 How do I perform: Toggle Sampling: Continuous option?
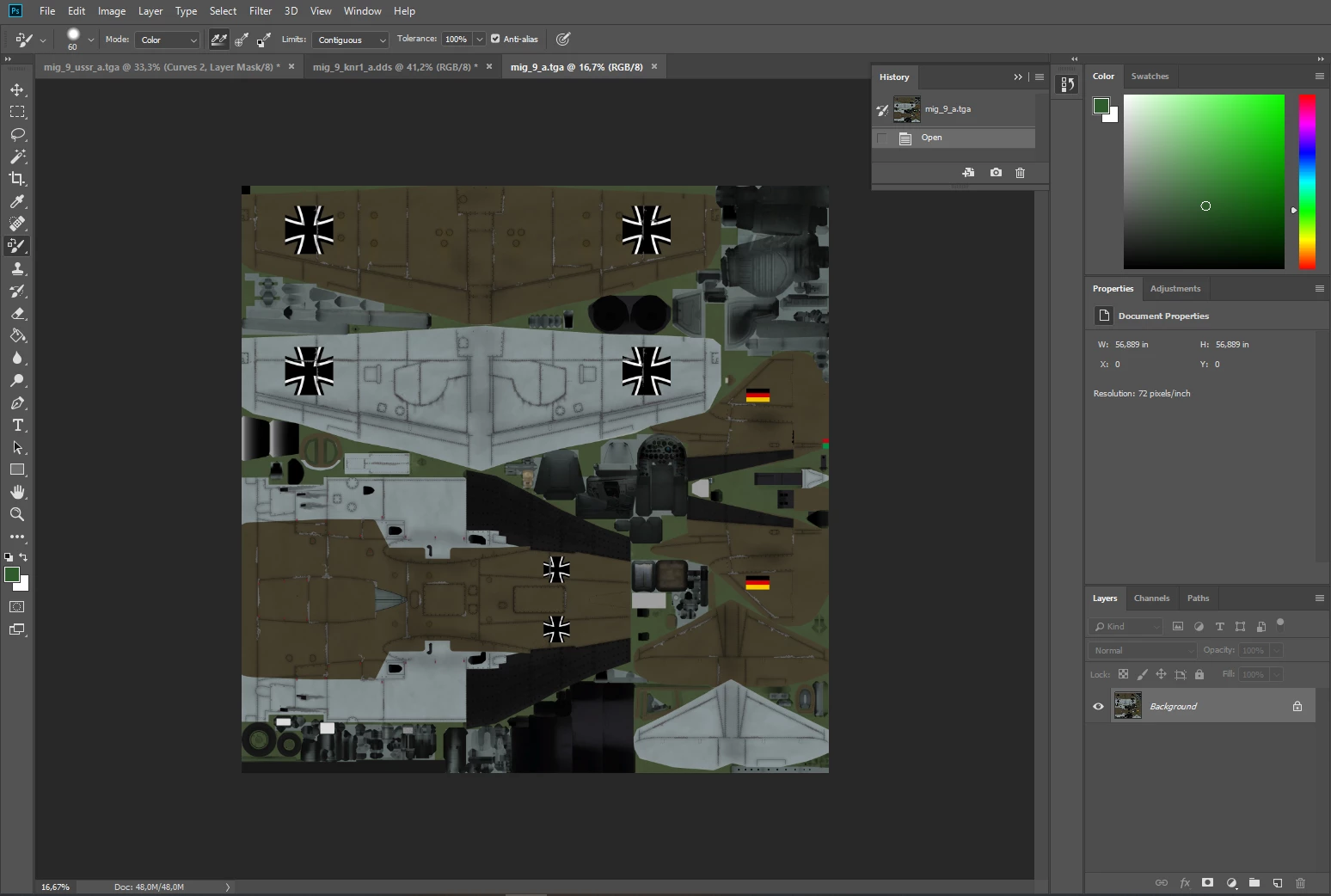coord(219,39)
